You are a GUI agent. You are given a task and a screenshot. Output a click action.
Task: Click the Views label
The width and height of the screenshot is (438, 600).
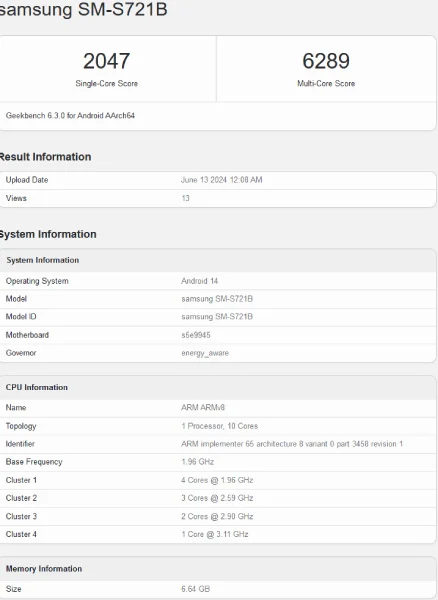click(x=16, y=198)
